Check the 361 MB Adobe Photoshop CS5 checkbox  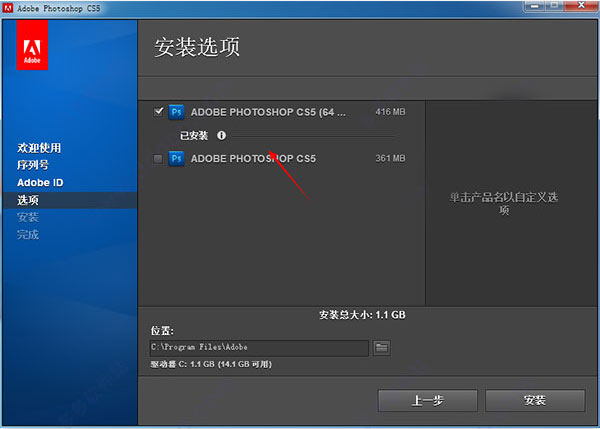click(158, 158)
